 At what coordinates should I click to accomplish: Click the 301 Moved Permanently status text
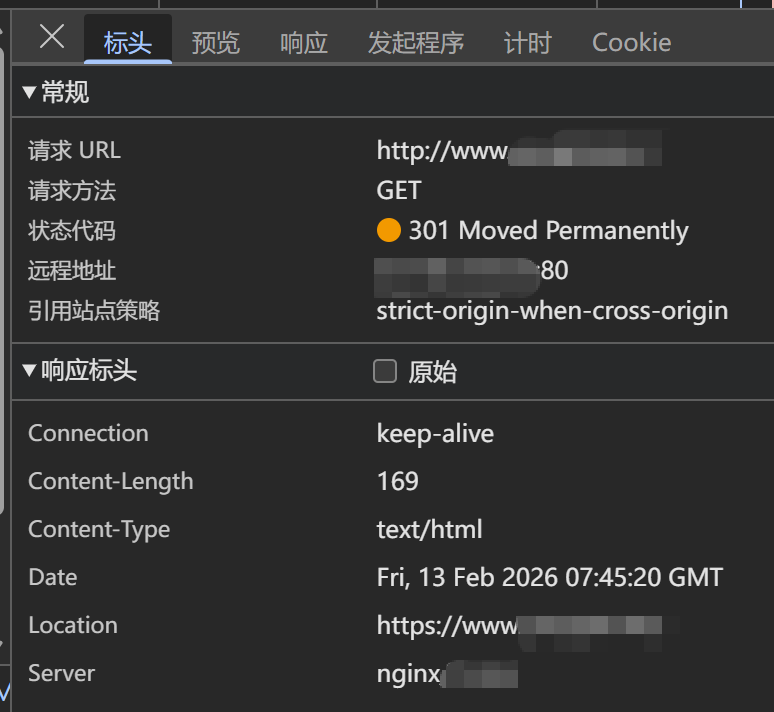pos(548,231)
